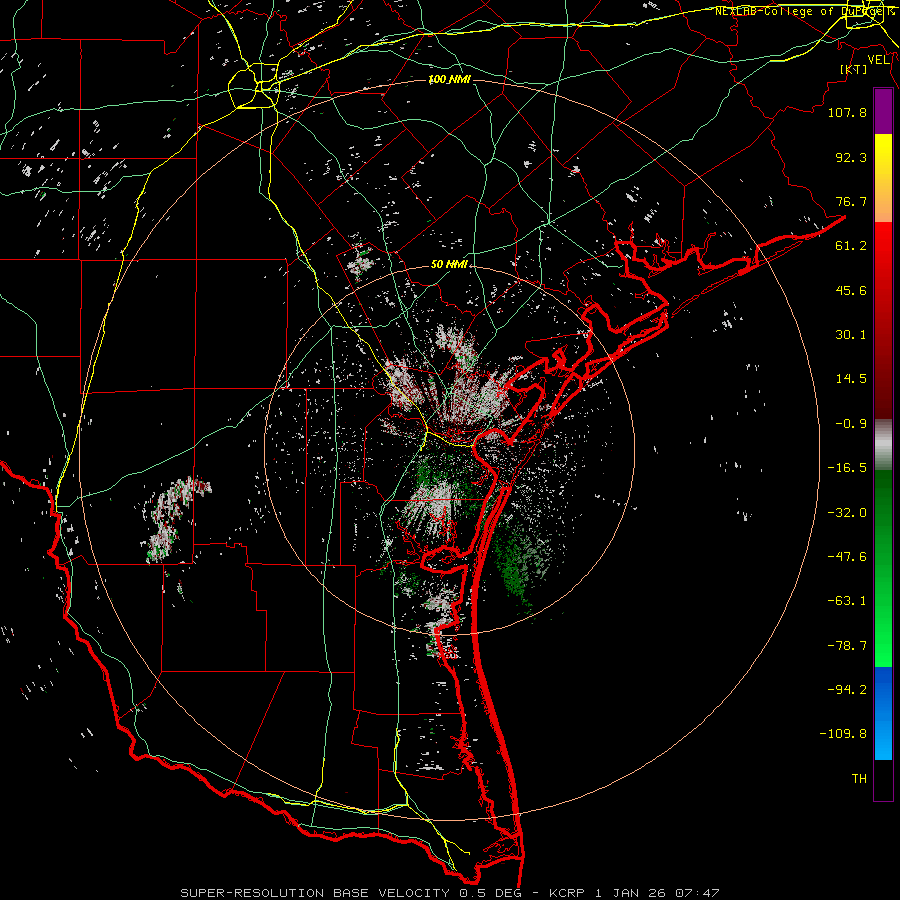Click the Super-Resolution Base Velocity caption at bottom
This screenshot has height=900, width=900.
[449, 893]
